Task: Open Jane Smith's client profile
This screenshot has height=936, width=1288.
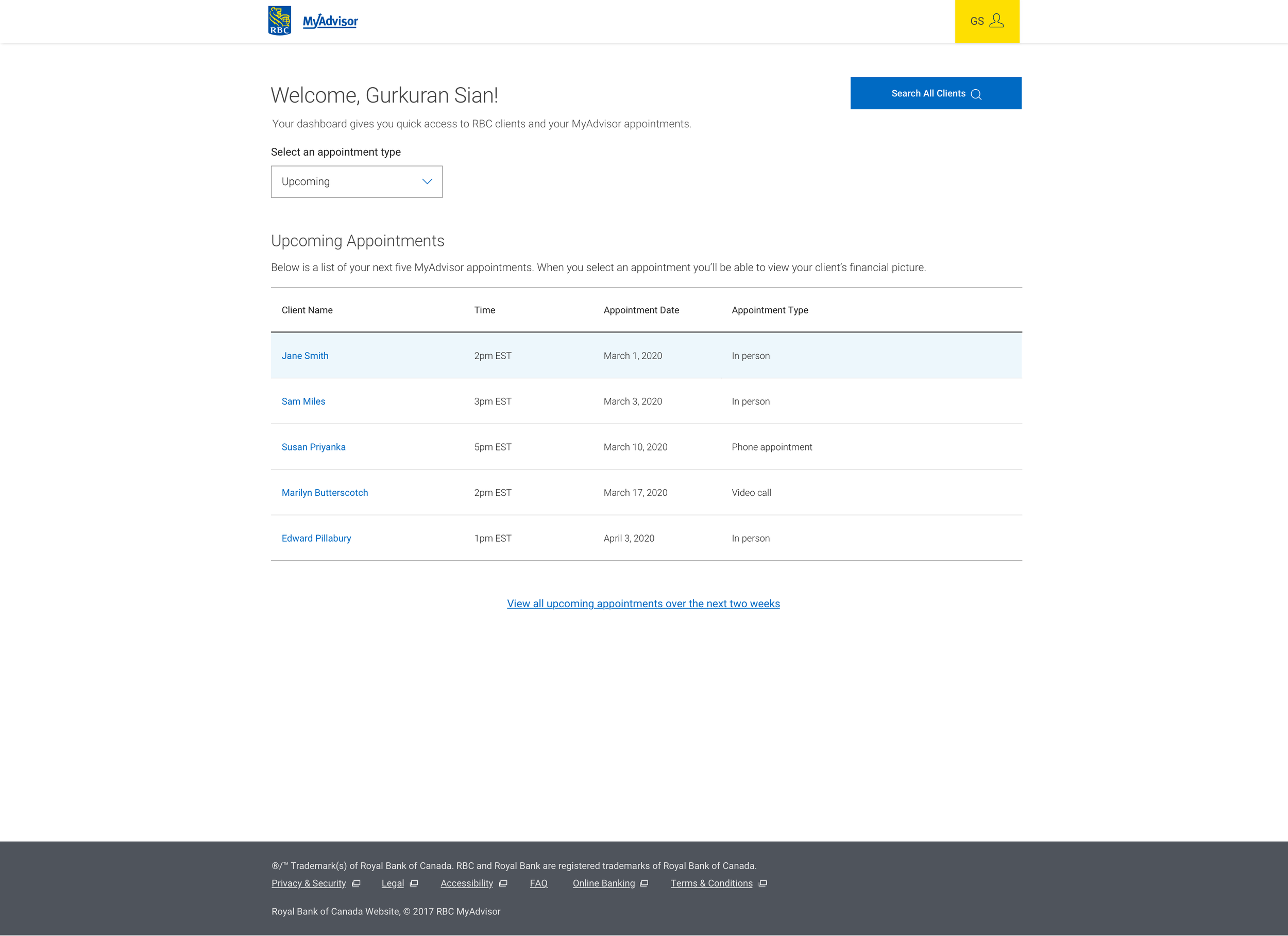Action: (x=305, y=356)
